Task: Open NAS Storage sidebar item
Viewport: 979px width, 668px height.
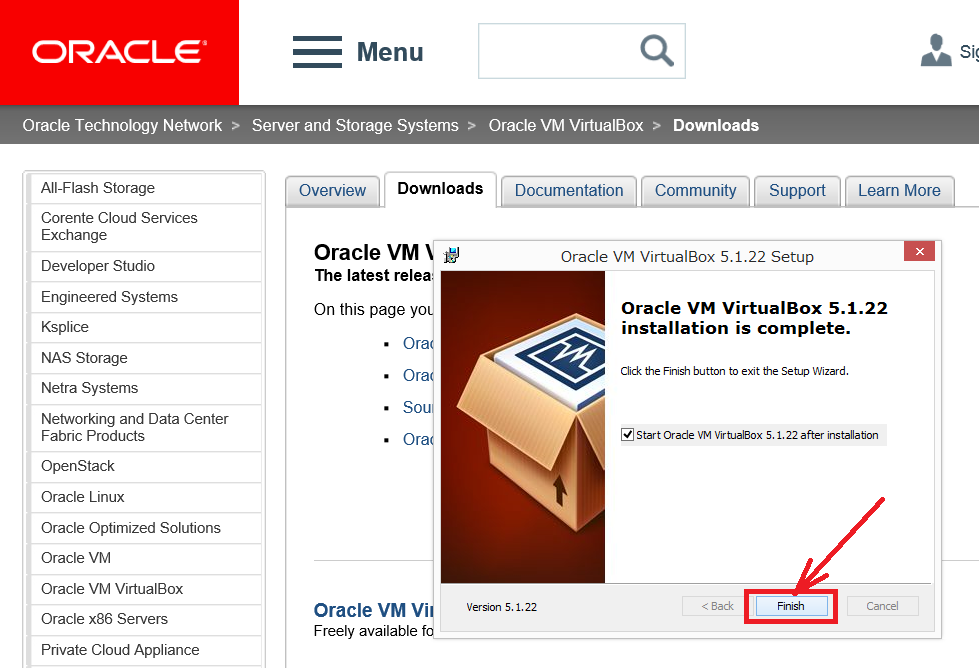Action: click(145, 358)
